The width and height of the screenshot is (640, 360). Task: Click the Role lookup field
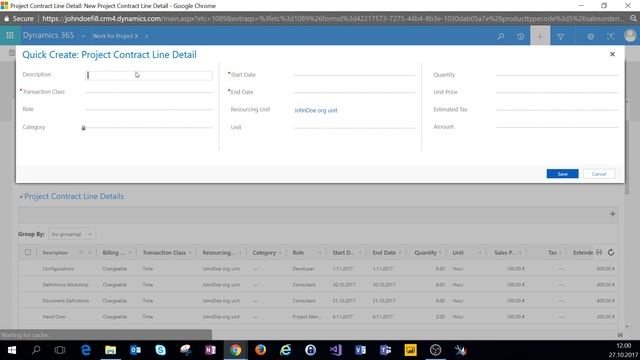click(149, 109)
